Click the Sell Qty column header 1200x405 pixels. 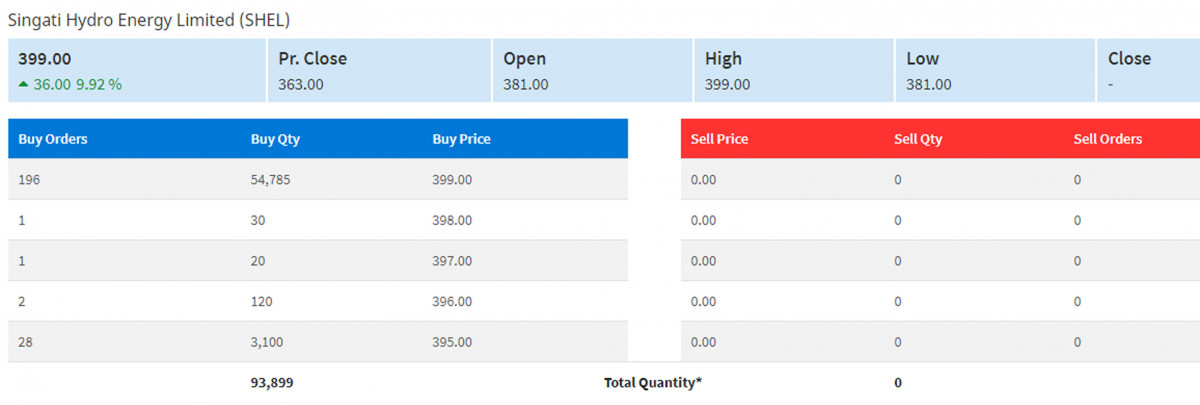[x=918, y=139]
